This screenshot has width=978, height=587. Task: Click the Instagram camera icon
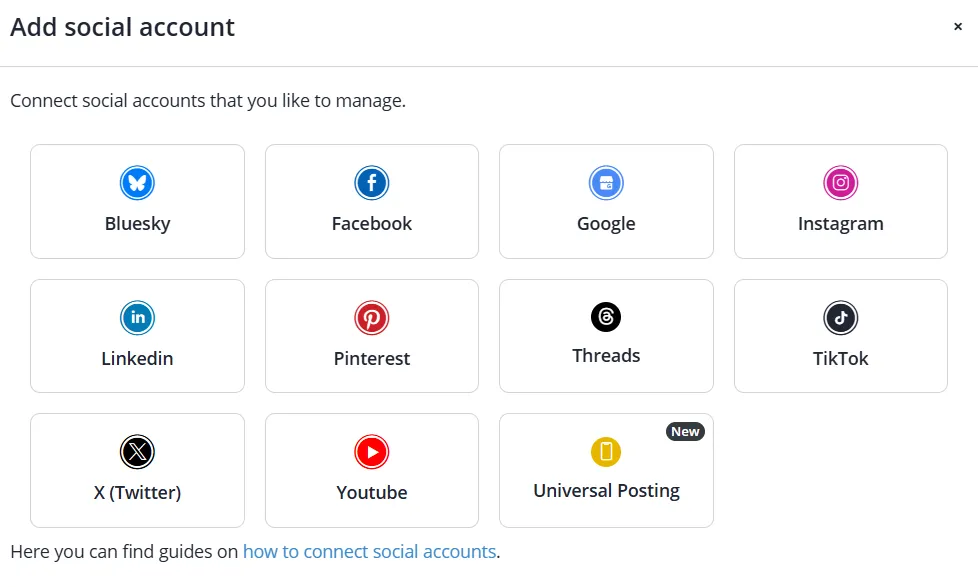(x=841, y=183)
